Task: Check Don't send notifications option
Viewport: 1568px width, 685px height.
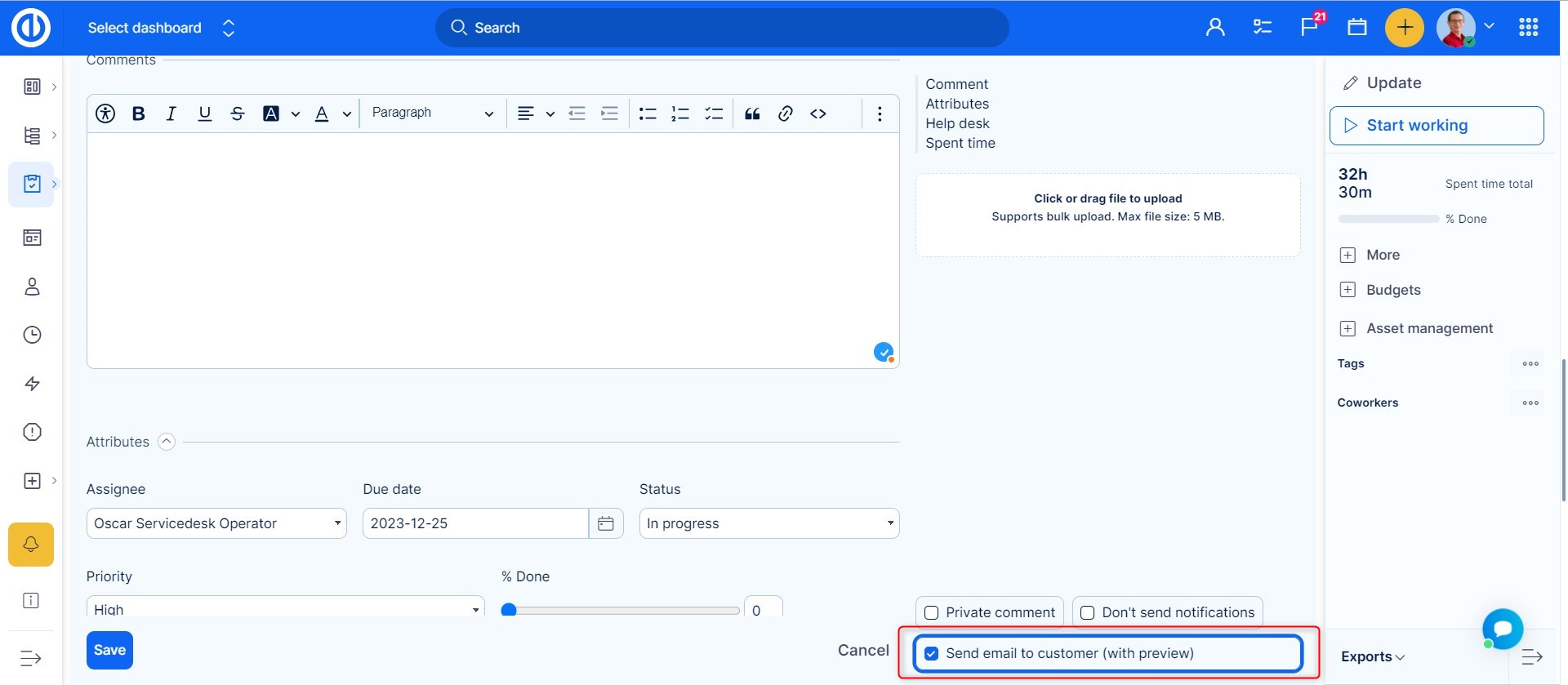Action: pyautogui.click(x=1088, y=612)
